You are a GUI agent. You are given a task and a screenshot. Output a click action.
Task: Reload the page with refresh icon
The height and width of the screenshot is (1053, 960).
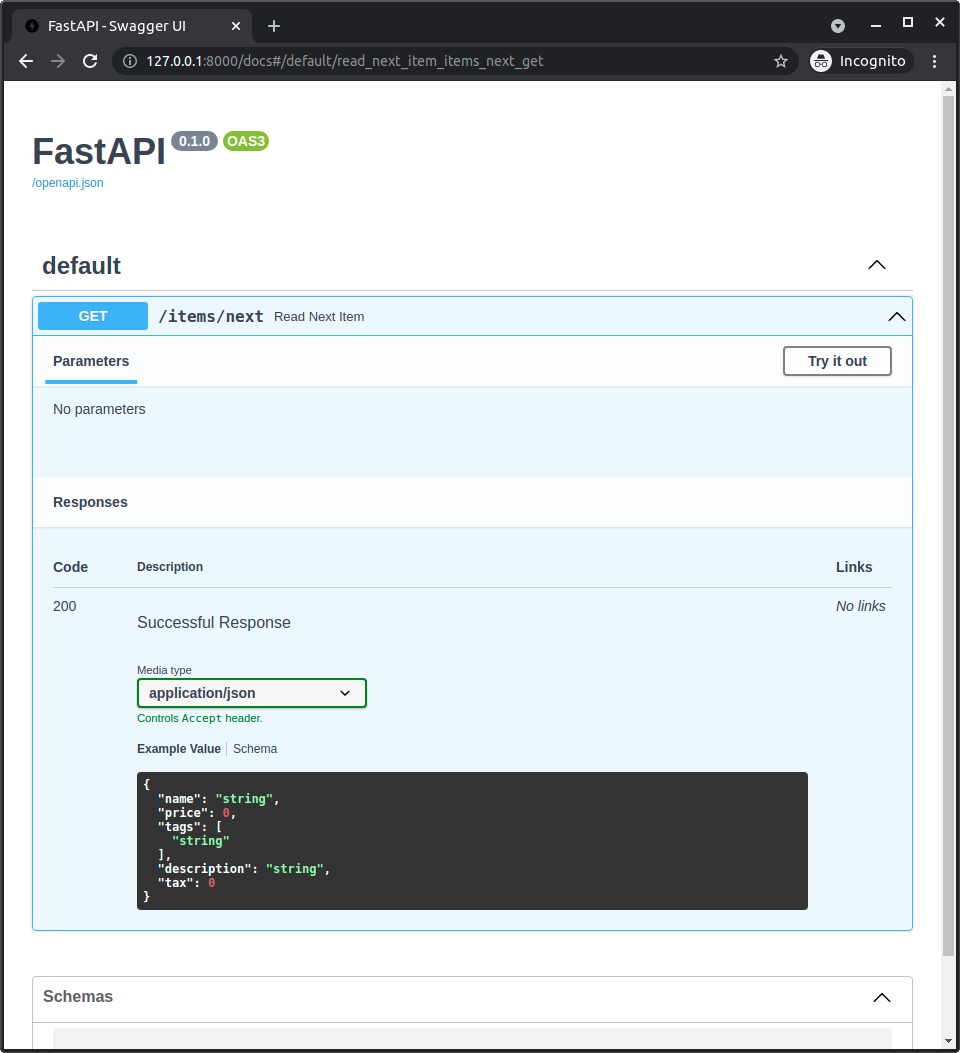pos(90,61)
